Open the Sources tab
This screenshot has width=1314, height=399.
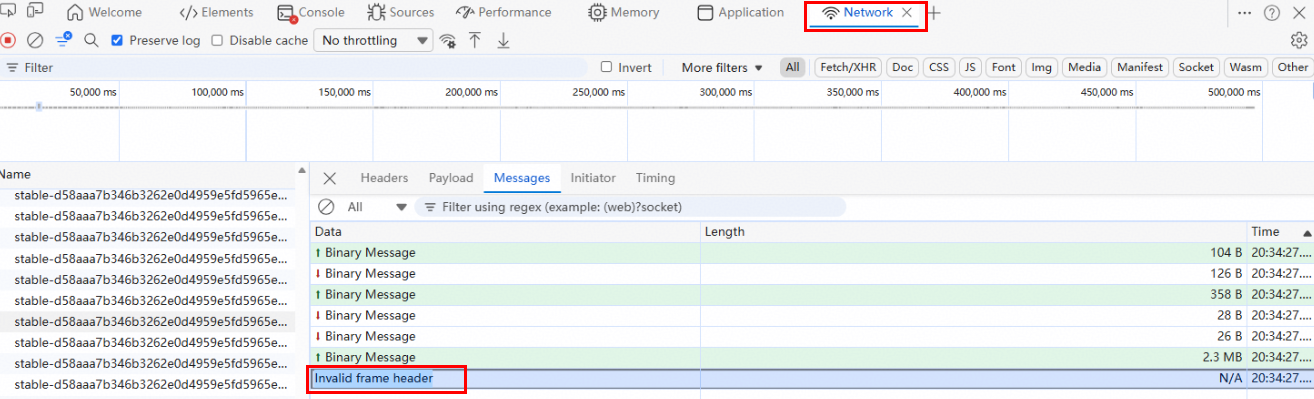400,13
